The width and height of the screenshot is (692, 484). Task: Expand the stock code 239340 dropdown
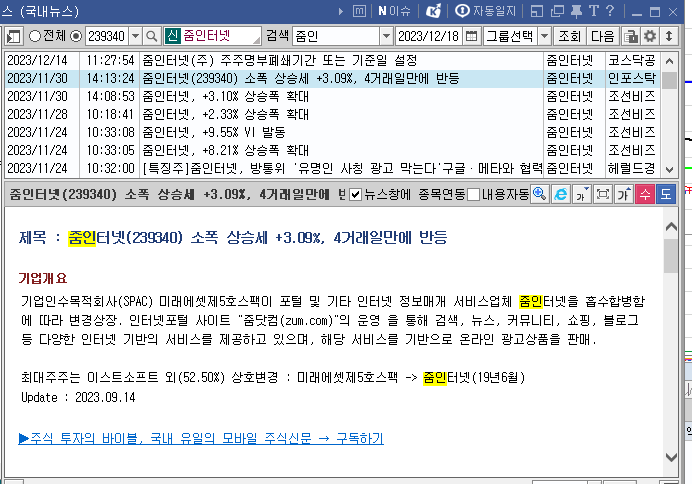135,36
